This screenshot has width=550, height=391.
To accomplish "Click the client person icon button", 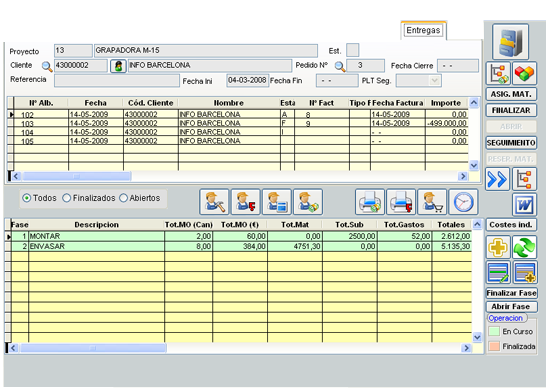I will pos(118,66).
